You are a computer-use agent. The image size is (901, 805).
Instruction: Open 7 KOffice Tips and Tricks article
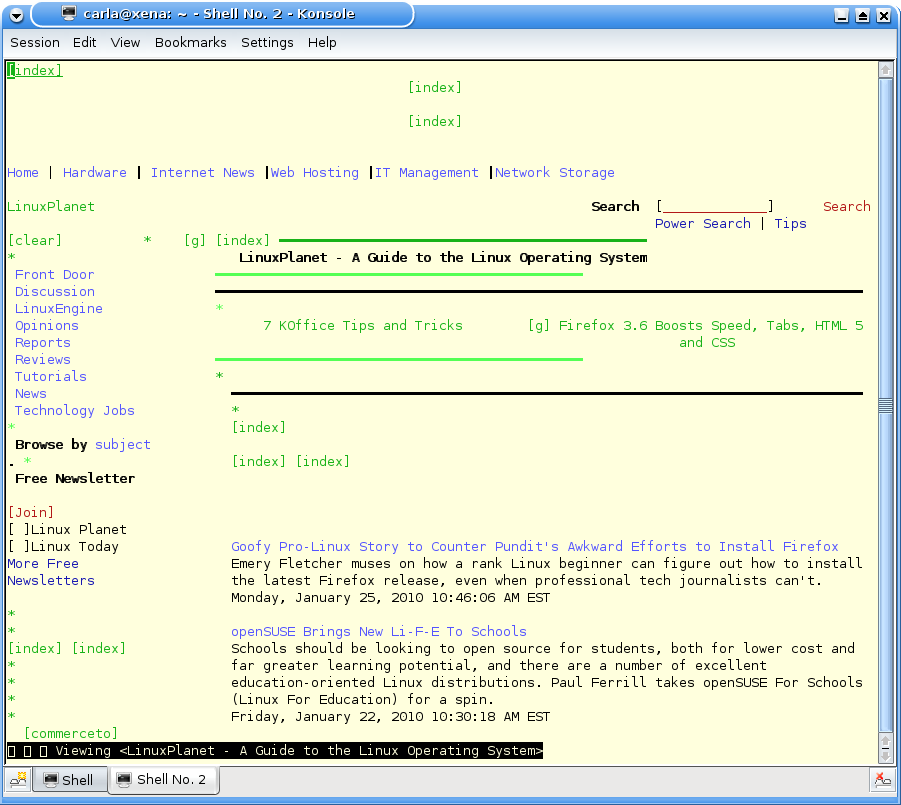[x=363, y=325]
